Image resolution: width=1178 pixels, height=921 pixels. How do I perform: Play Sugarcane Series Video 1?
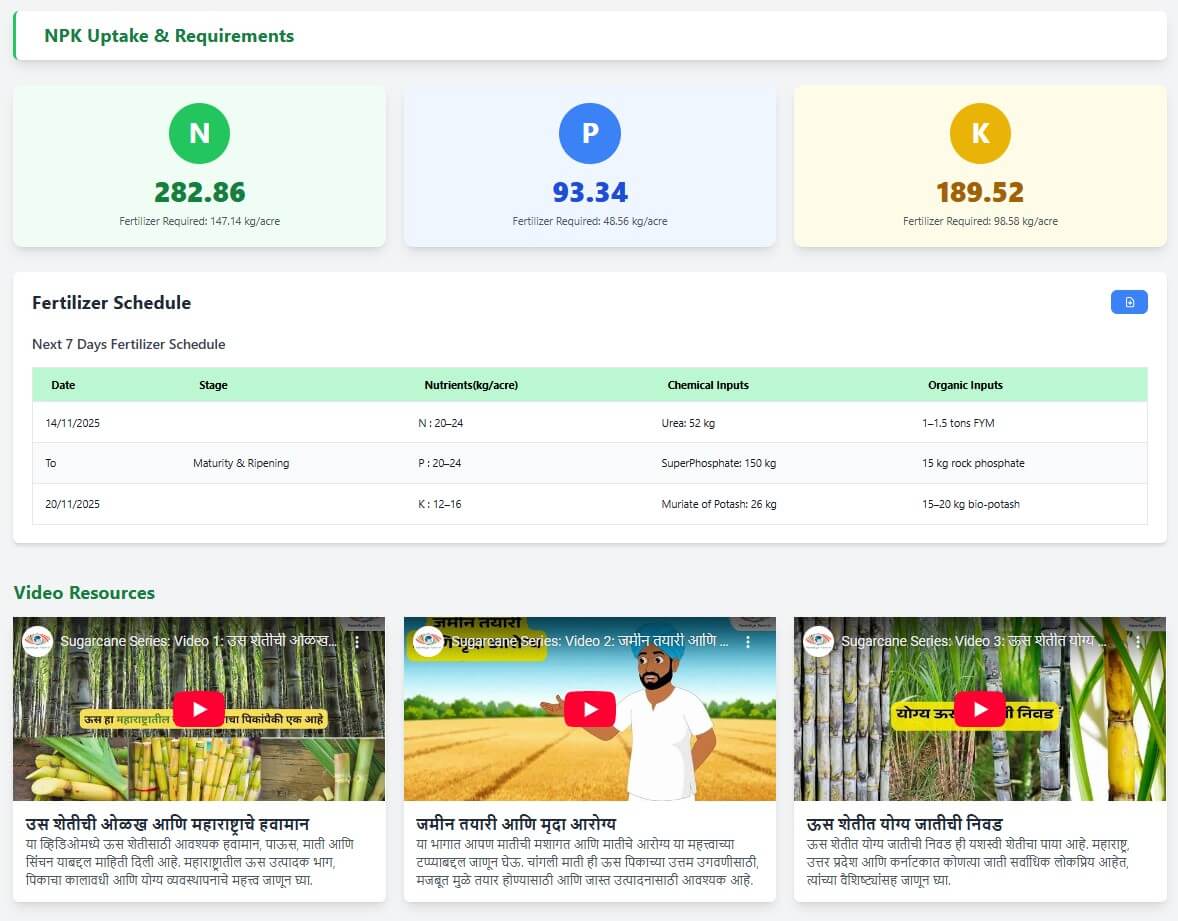click(x=199, y=709)
